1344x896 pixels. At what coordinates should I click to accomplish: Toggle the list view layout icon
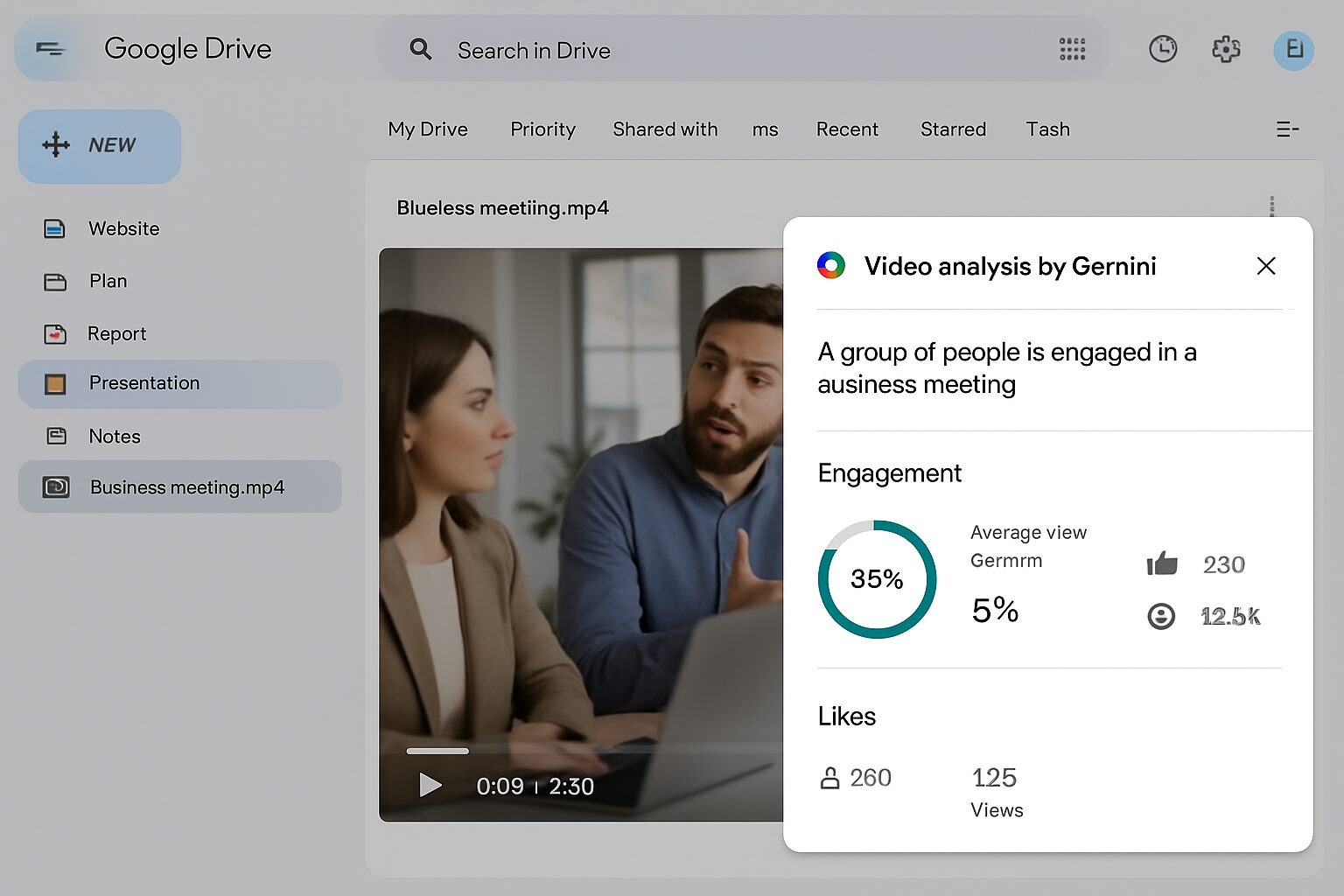pyautogui.click(x=1287, y=129)
